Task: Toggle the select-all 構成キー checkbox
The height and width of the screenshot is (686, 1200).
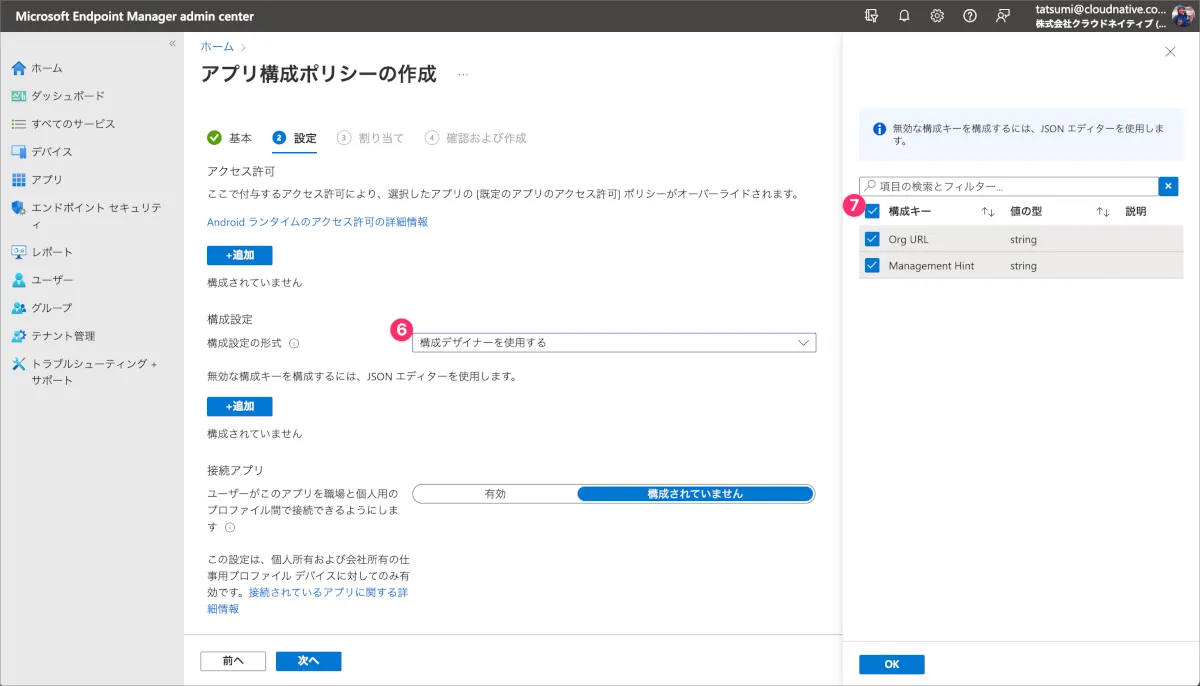Action: (x=872, y=212)
